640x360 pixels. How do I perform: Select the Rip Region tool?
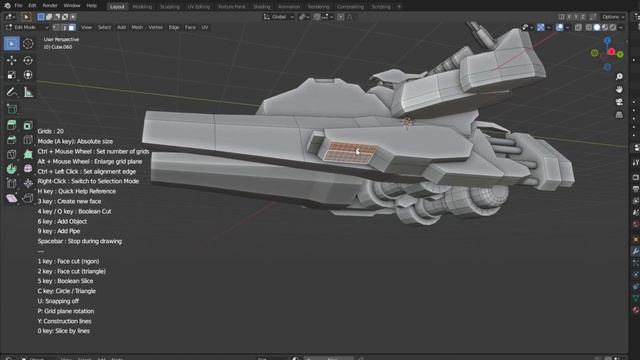[28, 198]
